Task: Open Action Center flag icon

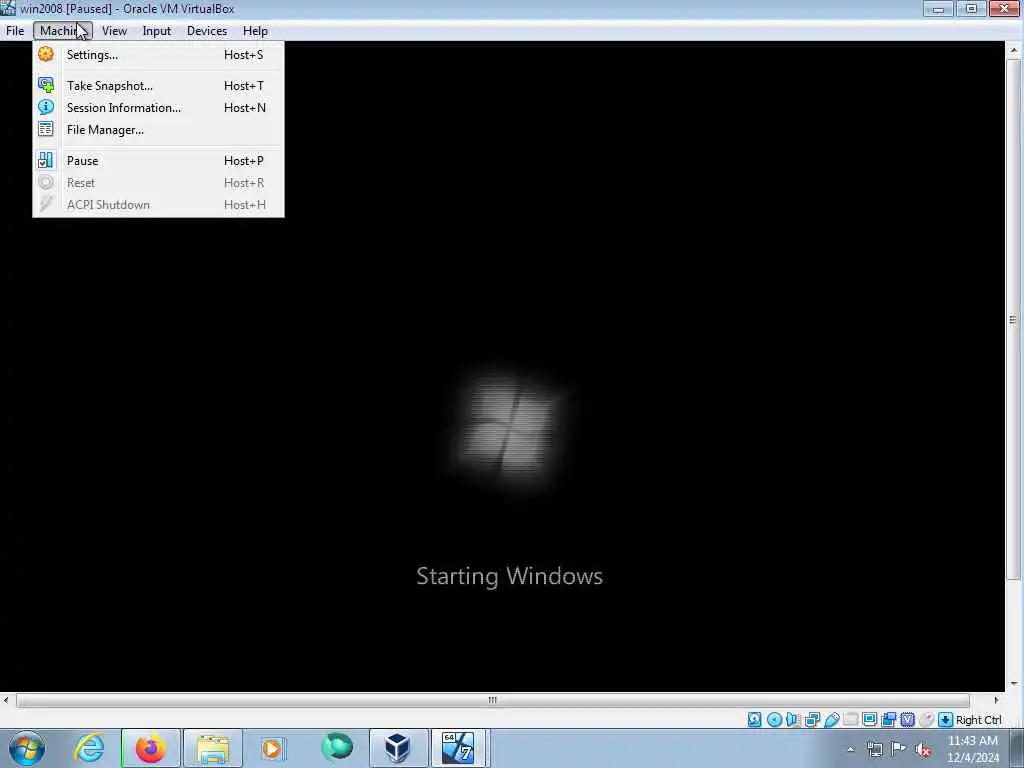Action: click(899, 750)
